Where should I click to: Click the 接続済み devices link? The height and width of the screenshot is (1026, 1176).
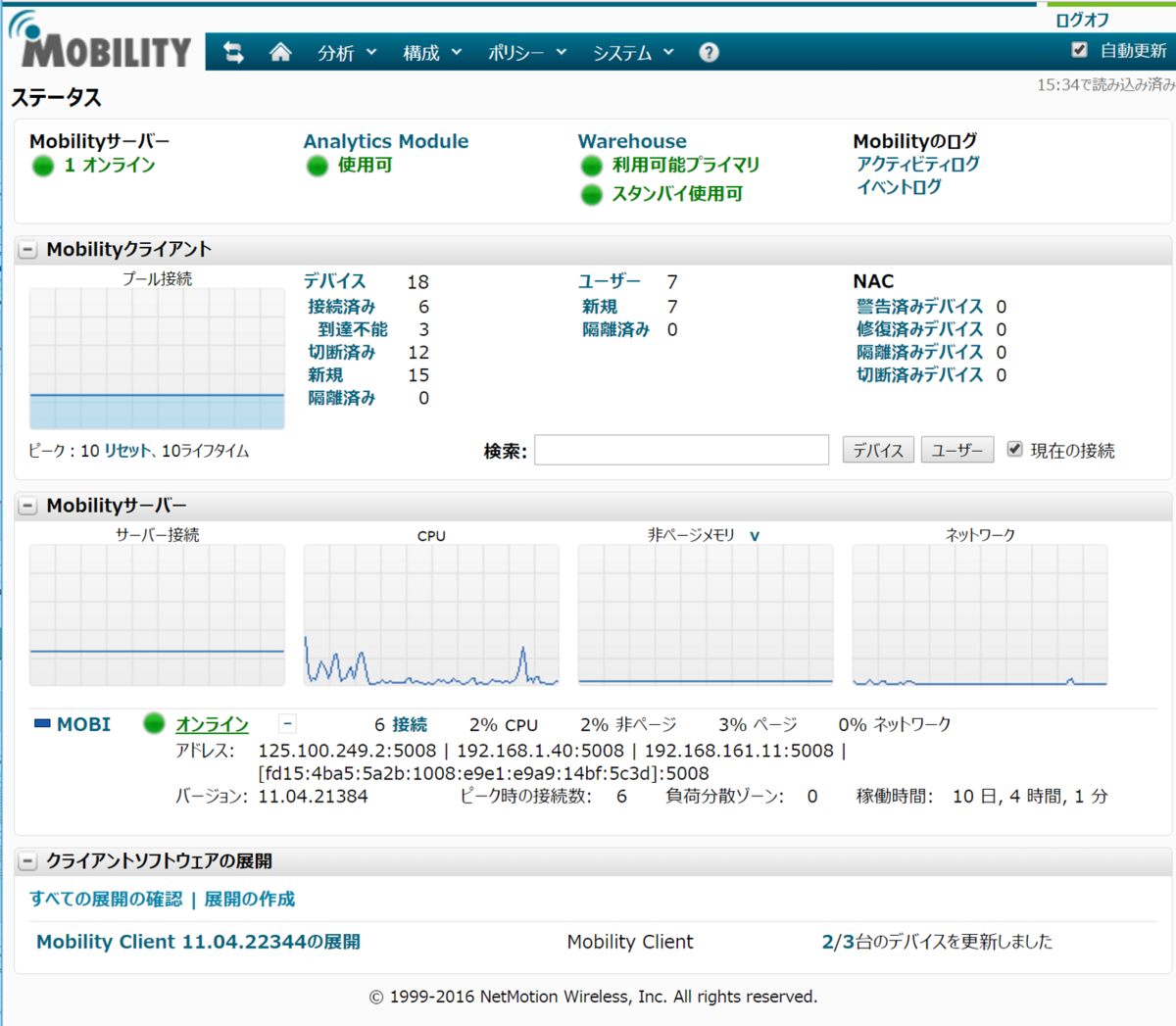pos(342,307)
